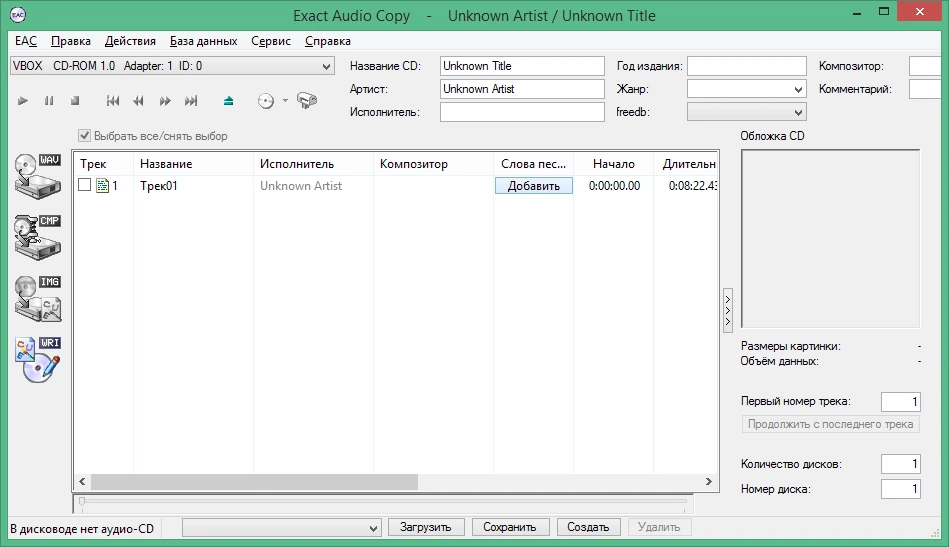Click the WRI write CD icon
This screenshot has width=949, height=547.
coord(38,359)
